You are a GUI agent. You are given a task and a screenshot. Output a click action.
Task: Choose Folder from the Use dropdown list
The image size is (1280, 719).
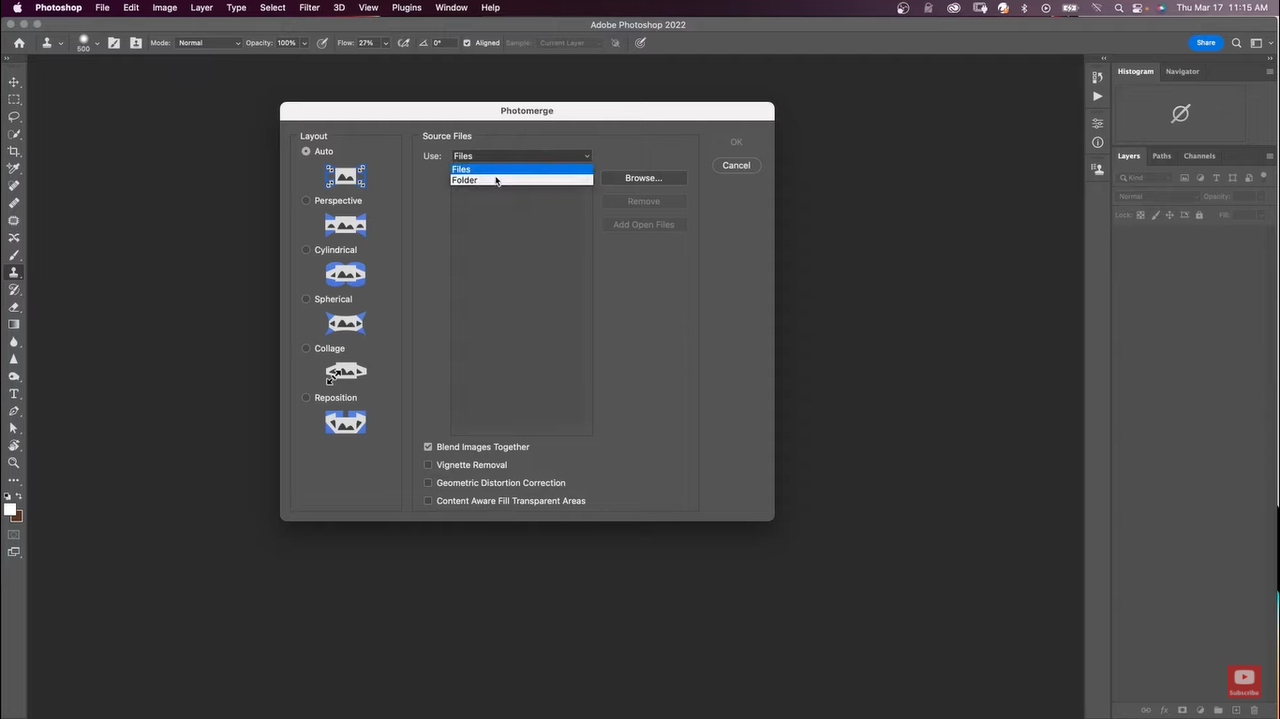point(521,180)
